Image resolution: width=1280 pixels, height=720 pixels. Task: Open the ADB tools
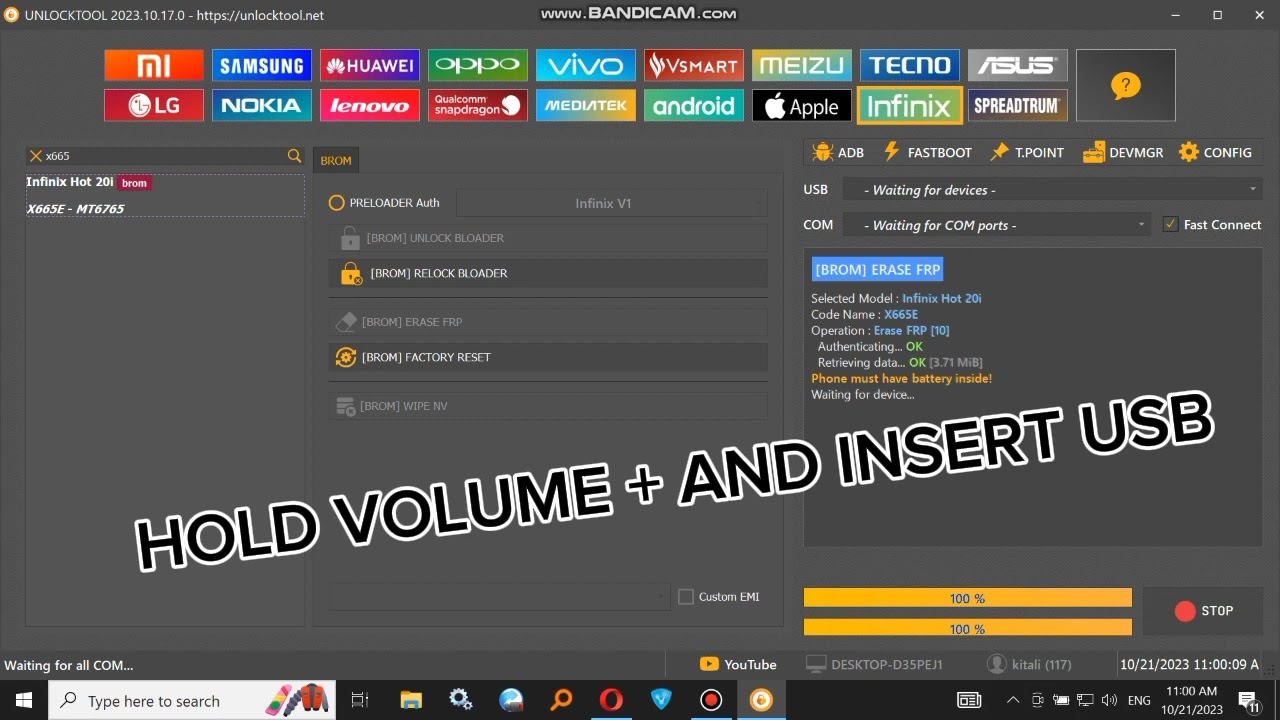tap(838, 152)
